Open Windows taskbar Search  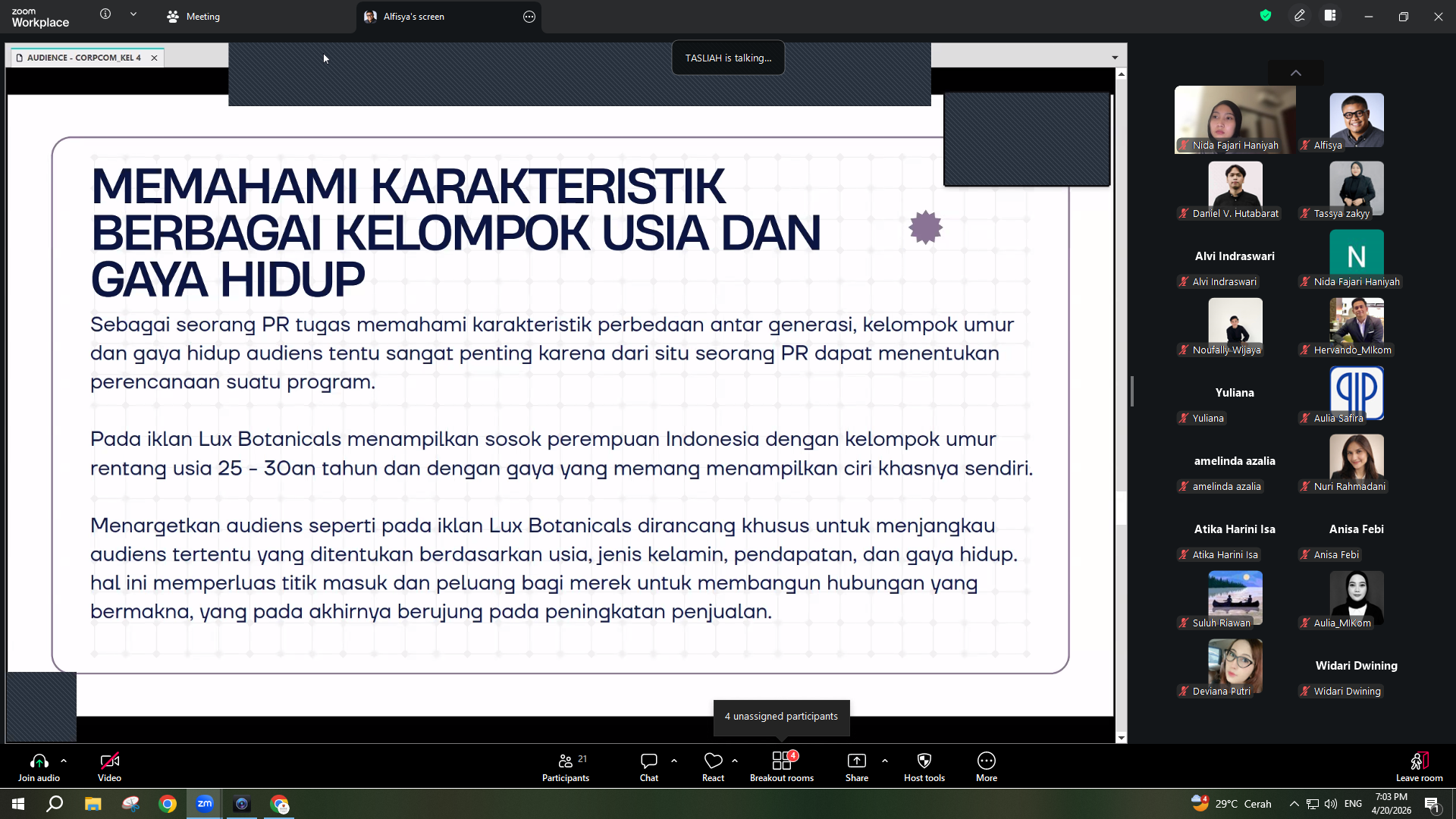coord(55,804)
